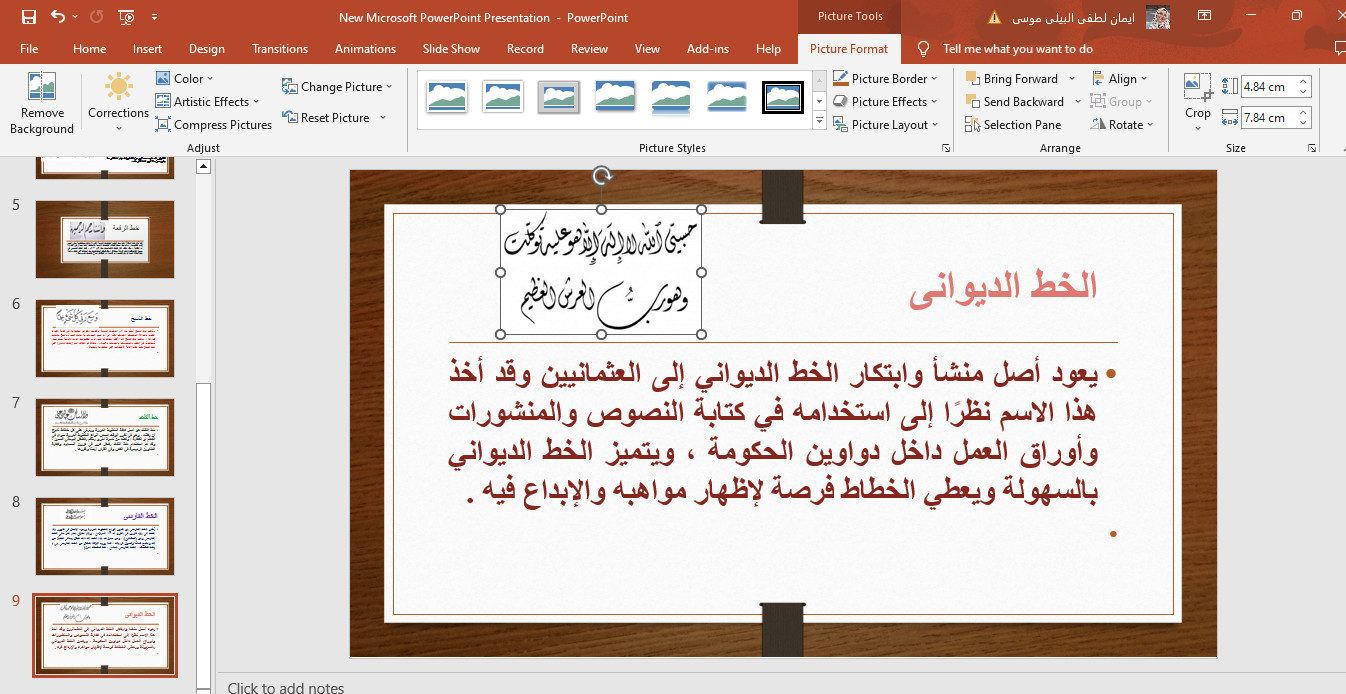Click slide panel scrollbar up arrow

204,167
